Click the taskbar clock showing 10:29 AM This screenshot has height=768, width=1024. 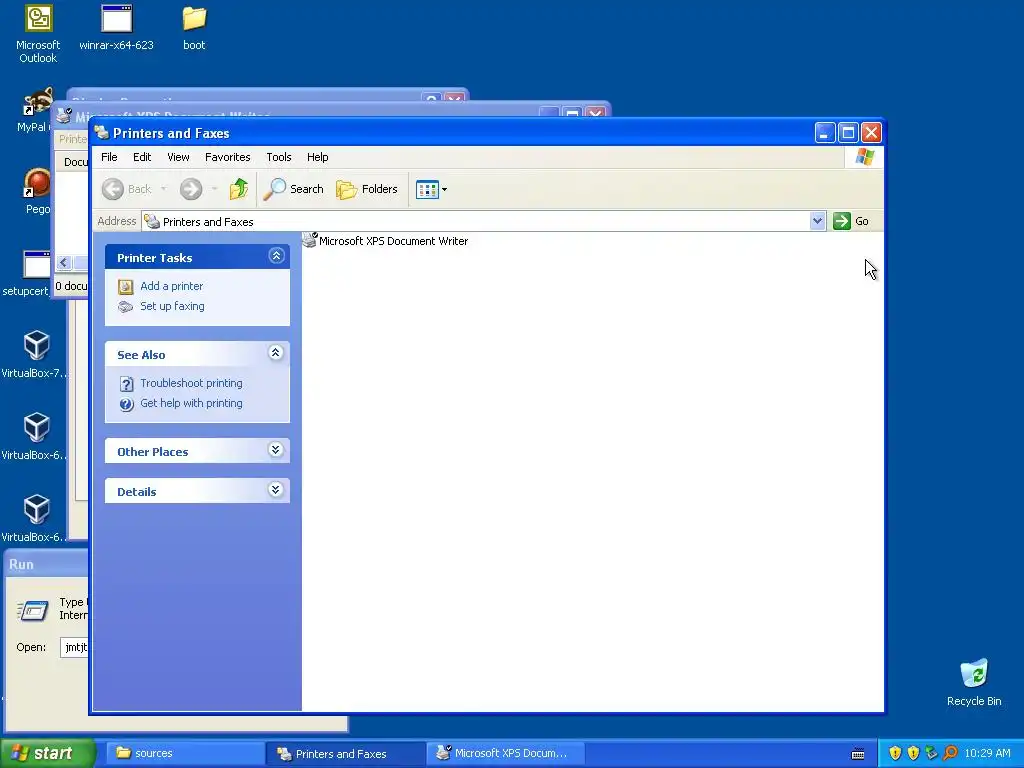click(x=987, y=753)
